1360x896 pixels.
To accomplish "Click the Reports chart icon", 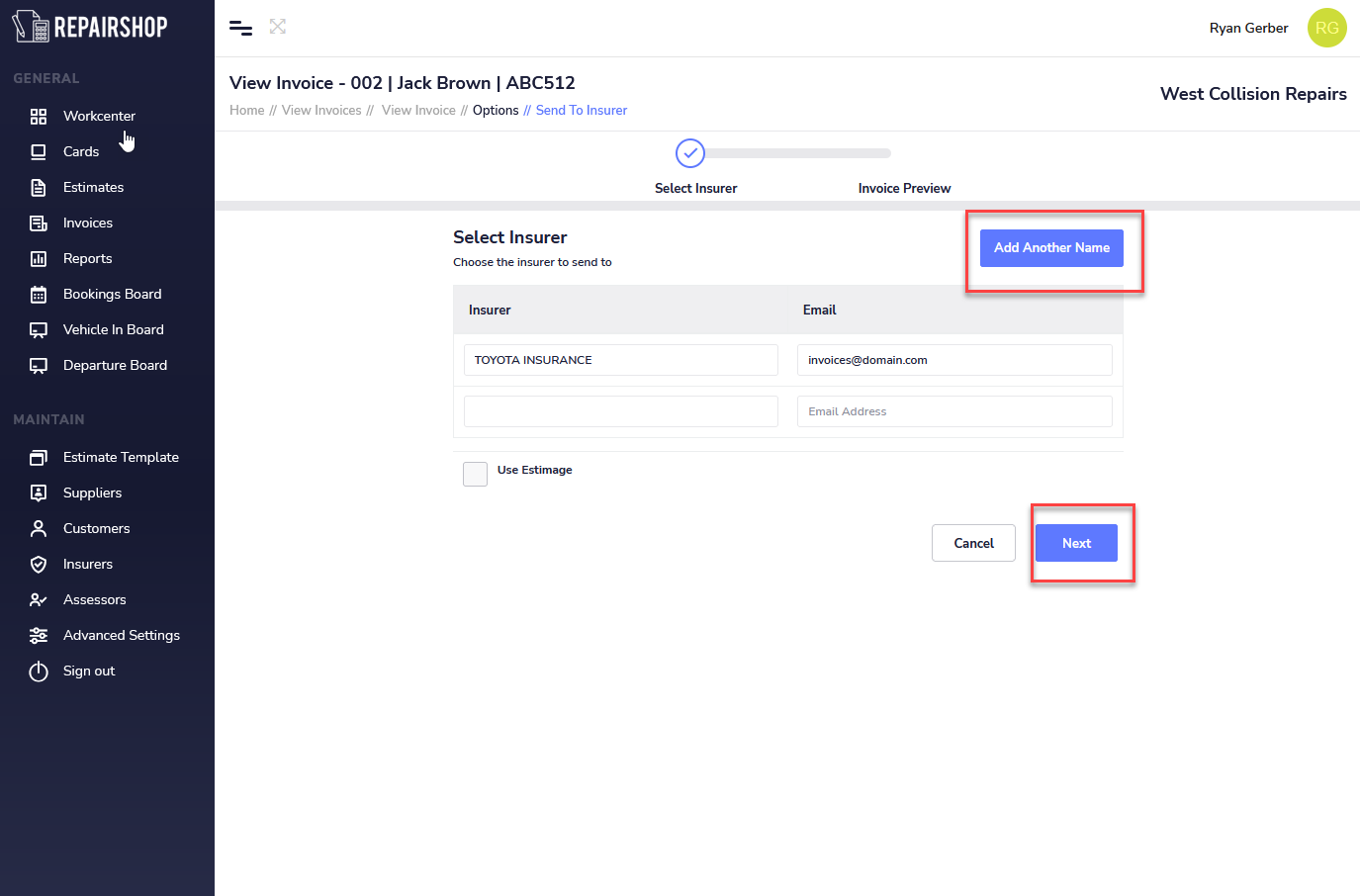I will point(39,259).
